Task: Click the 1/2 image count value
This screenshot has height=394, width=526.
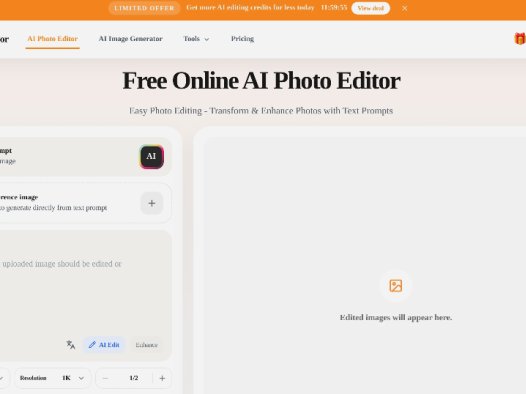Action: [x=134, y=378]
